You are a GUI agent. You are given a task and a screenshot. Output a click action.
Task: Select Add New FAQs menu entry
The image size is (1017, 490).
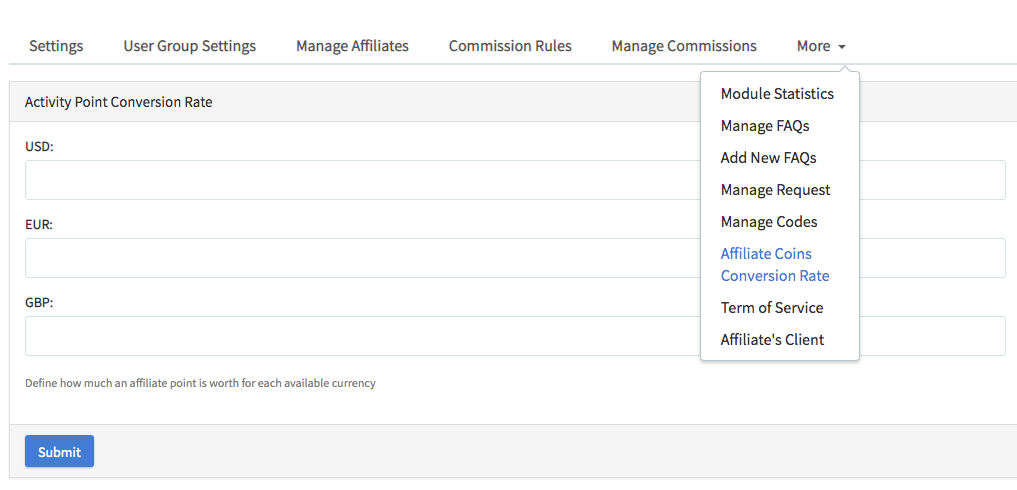768,158
